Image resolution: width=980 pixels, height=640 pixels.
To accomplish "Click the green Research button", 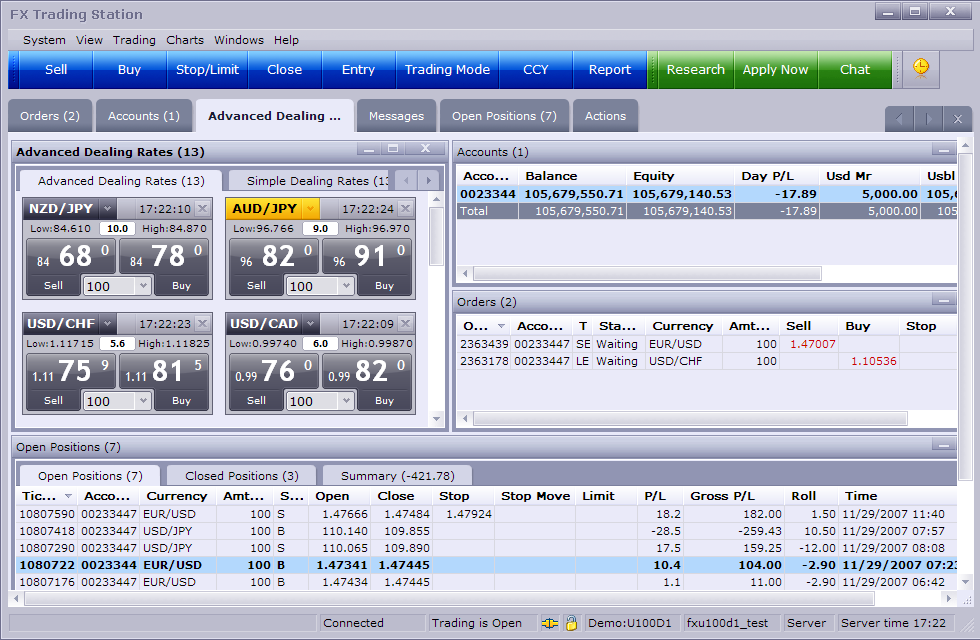I will (x=696, y=69).
